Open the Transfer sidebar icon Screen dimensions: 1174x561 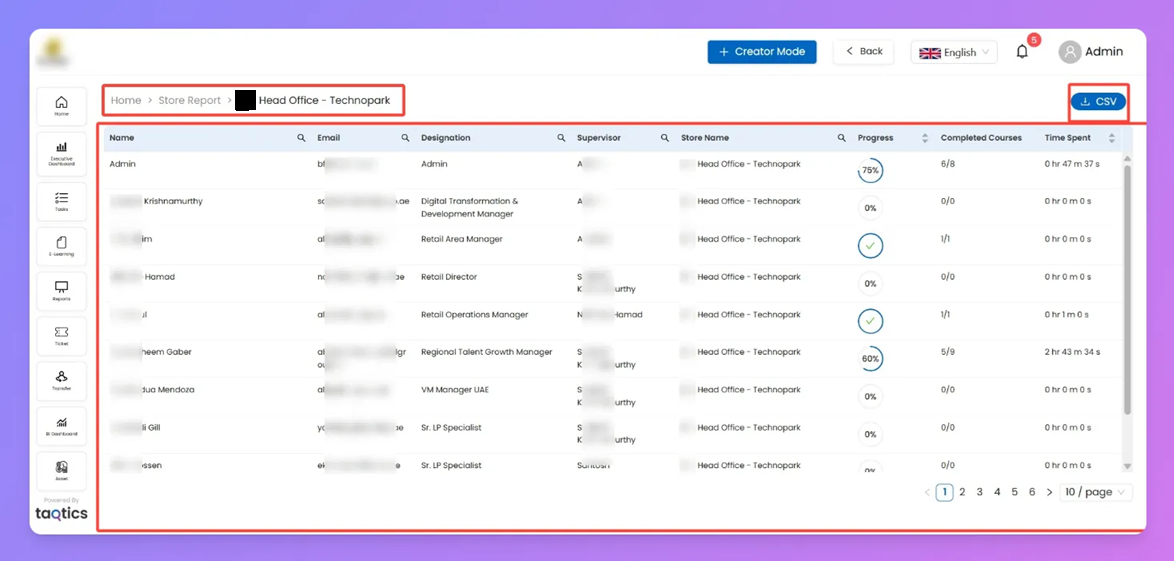(61, 381)
